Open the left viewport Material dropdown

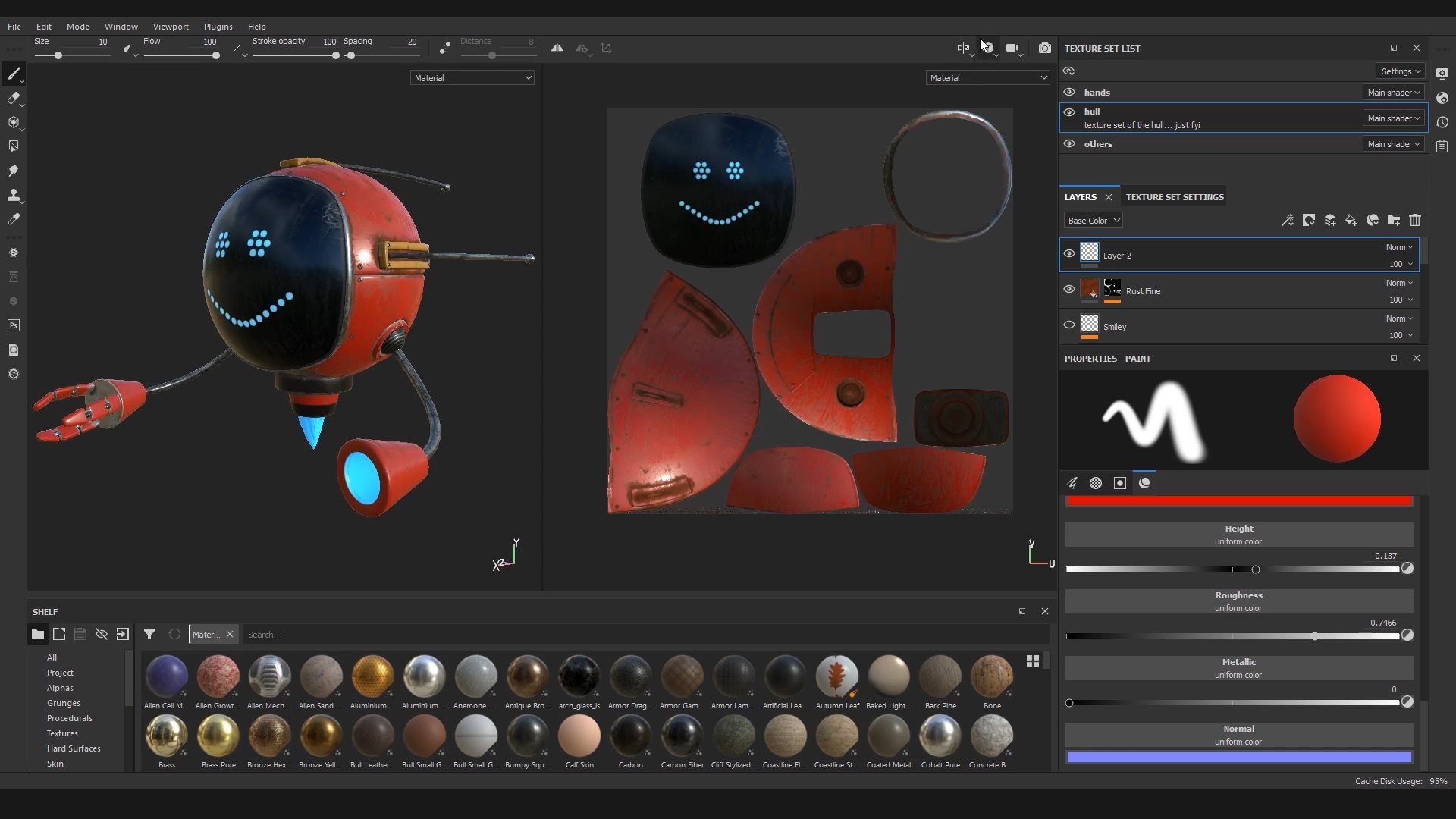(x=472, y=77)
